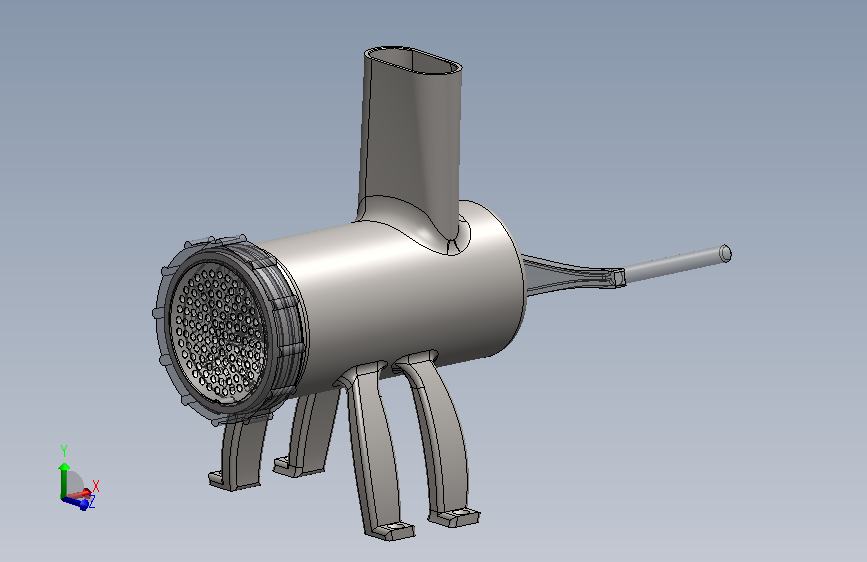The height and width of the screenshot is (562, 867).
Task: Click the blue Z axis of the triad
Action: [76, 502]
